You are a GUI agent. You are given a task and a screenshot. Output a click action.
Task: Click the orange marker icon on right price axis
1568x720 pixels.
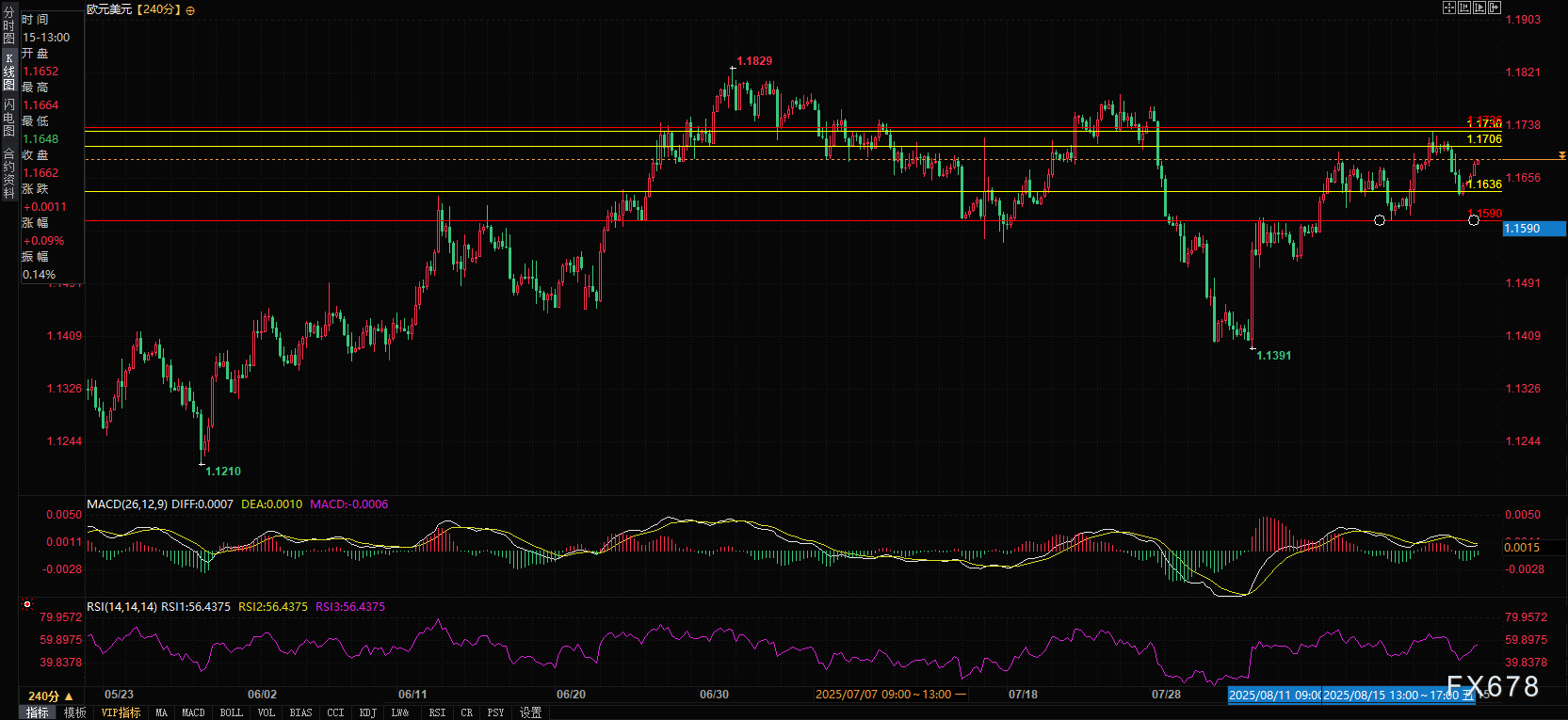1562,155
